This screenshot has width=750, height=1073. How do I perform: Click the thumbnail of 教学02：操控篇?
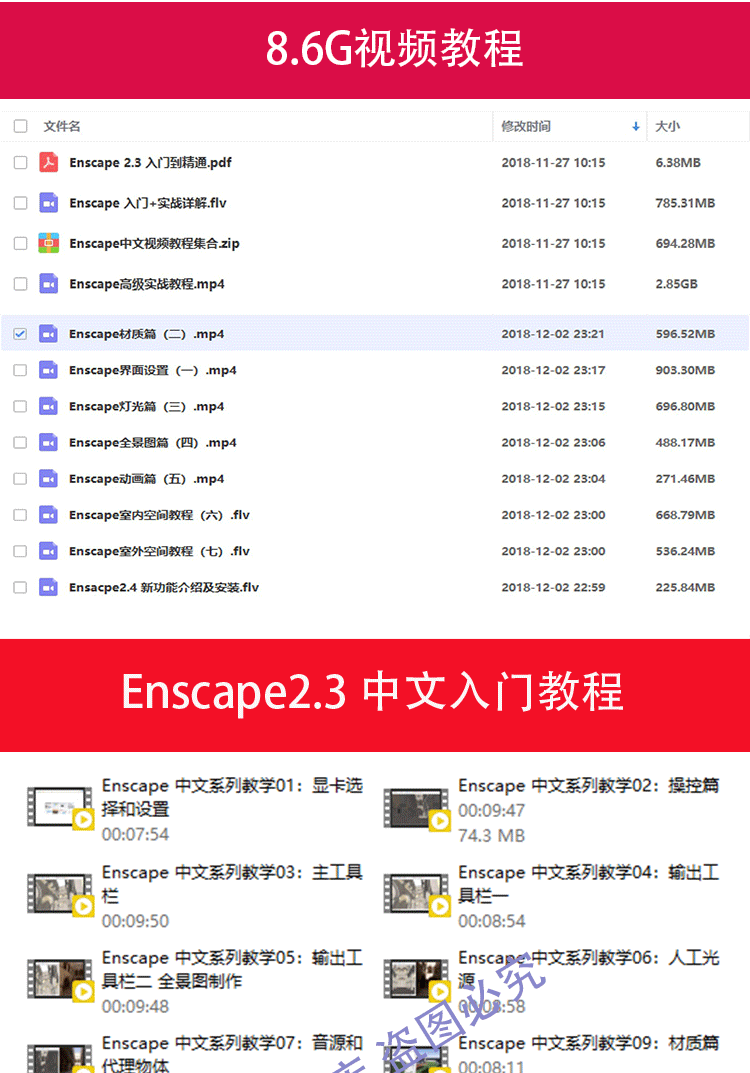(416, 808)
